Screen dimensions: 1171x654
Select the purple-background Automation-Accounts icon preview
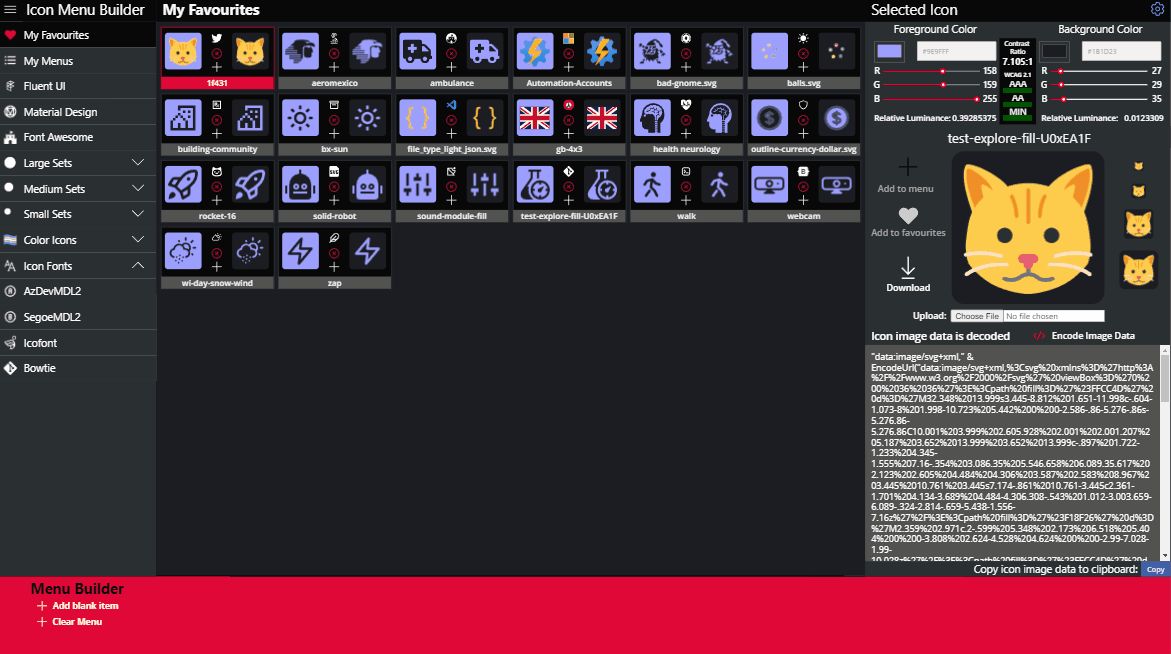click(535, 52)
